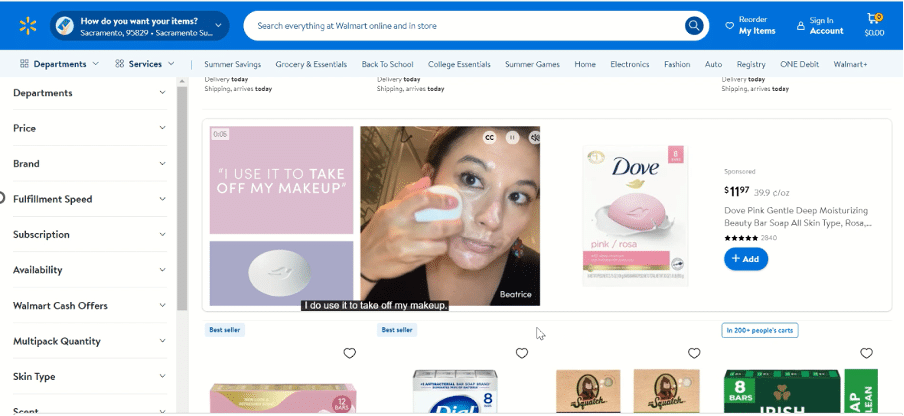
Task: Open ONE Debit nav link
Action: 800,65
